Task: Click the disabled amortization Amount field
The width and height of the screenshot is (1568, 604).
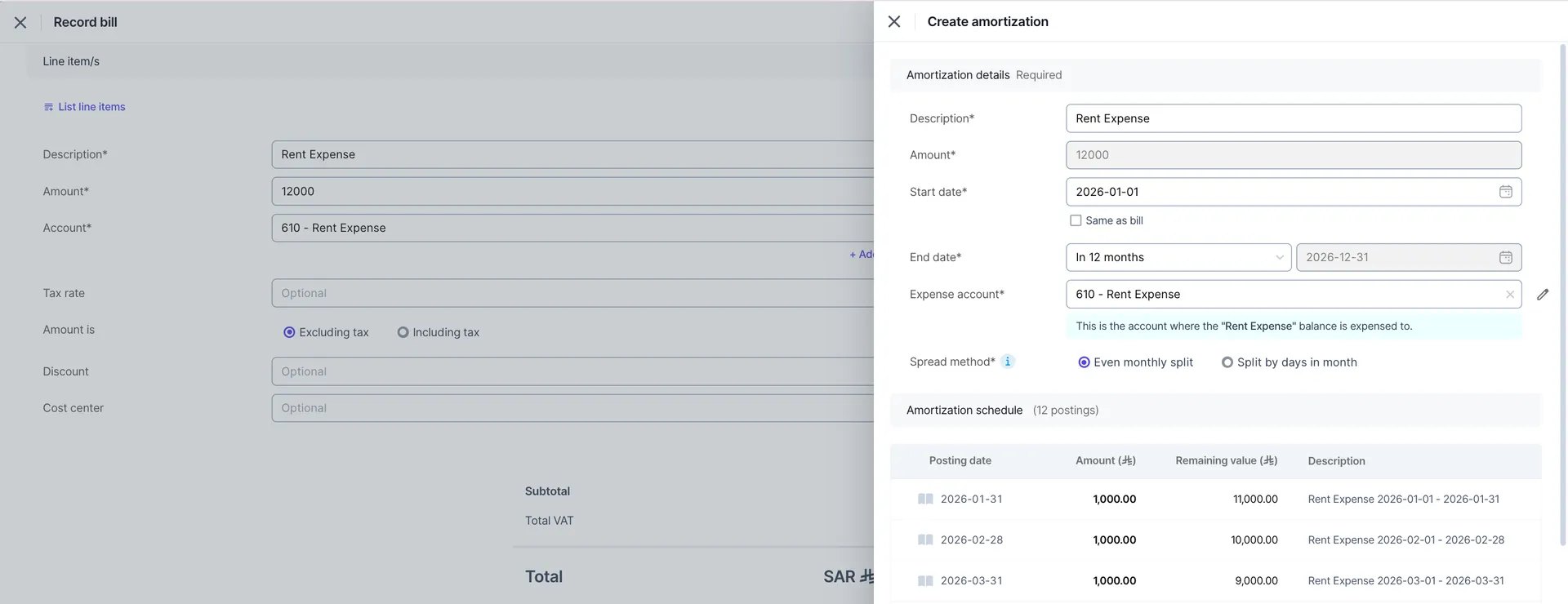Action: tap(1294, 155)
